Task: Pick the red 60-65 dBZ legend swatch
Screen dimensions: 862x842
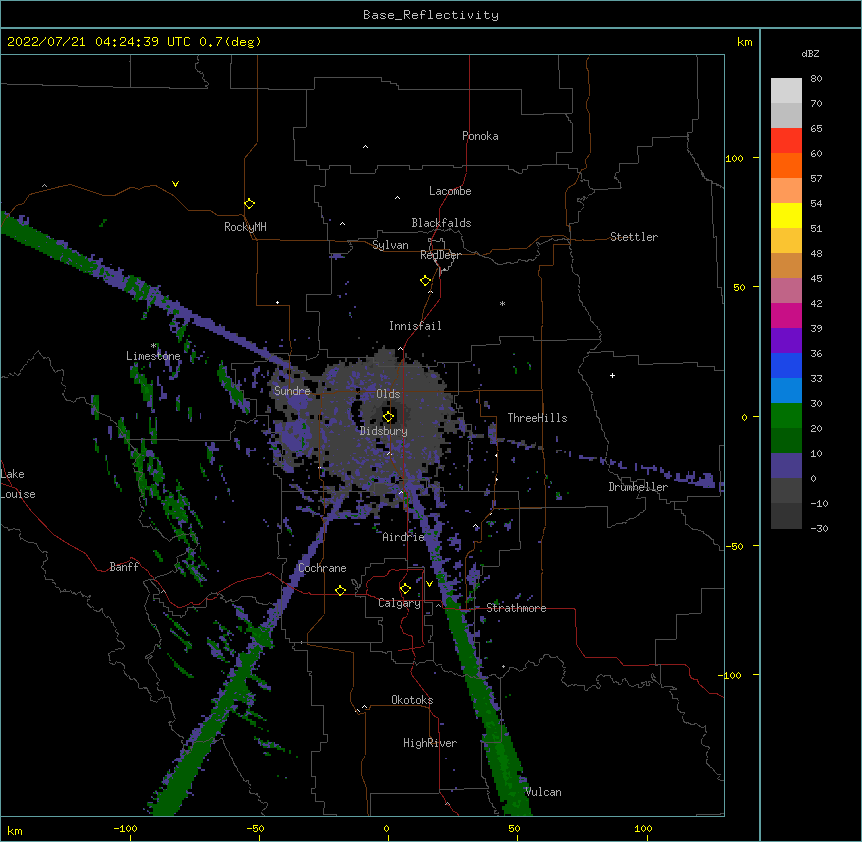Action: point(786,141)
